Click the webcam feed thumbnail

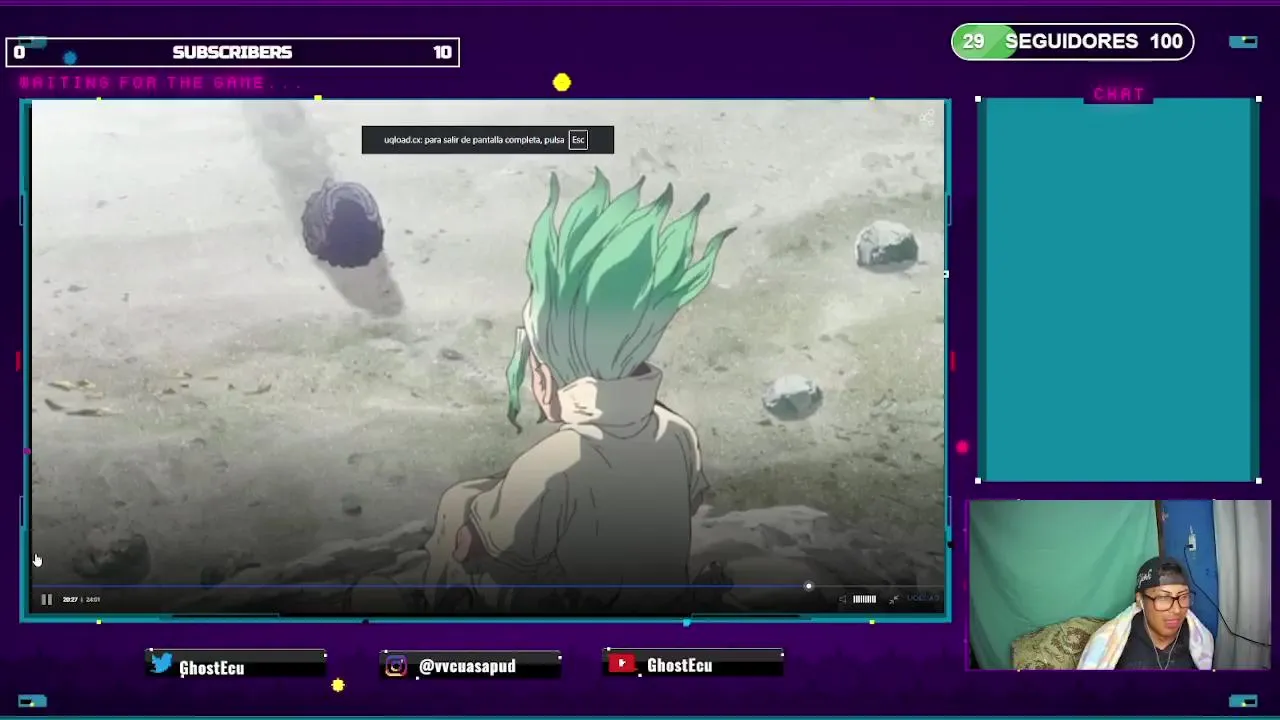click(x=1119, y=585)
